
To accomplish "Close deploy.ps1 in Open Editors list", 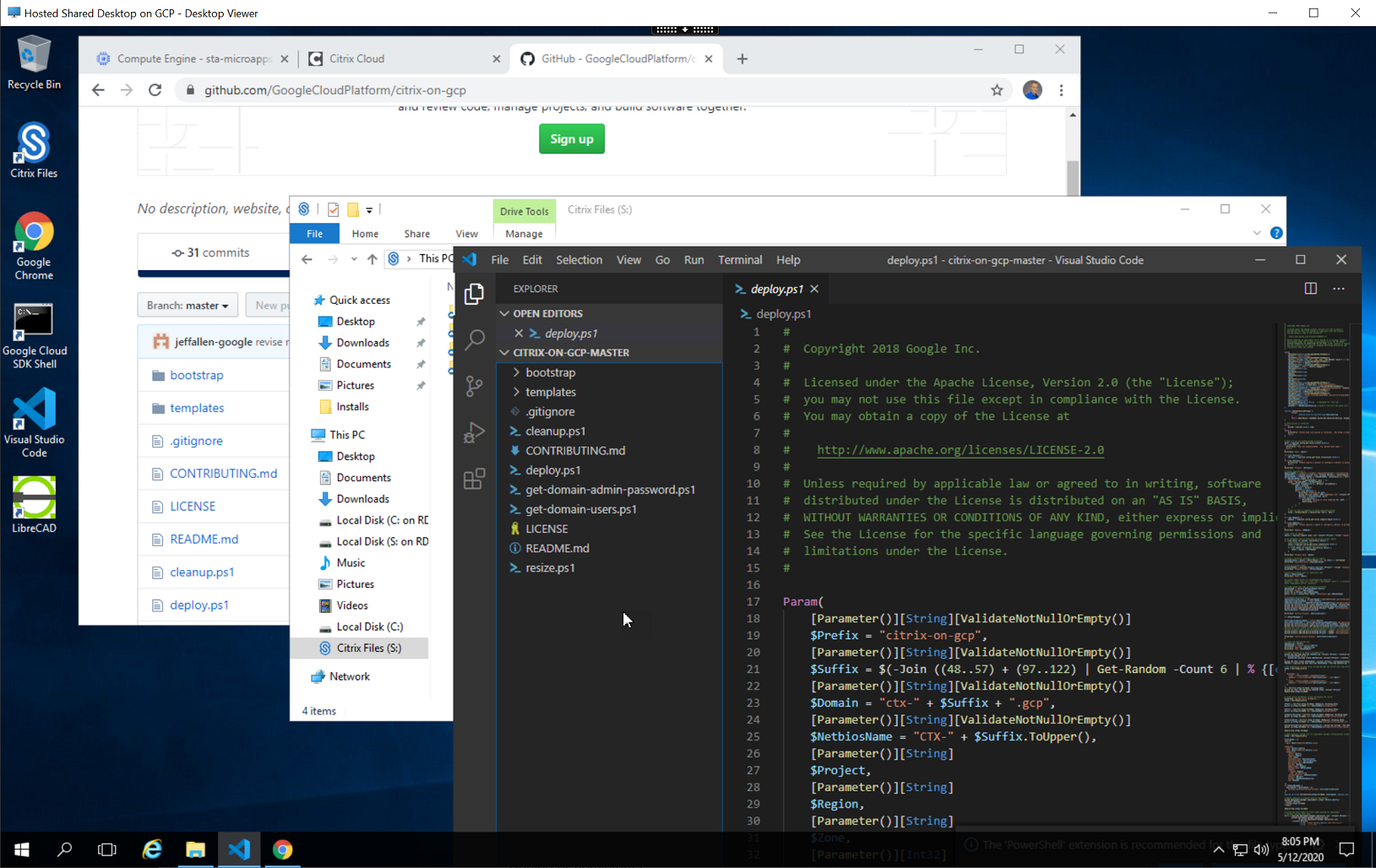I will point(519,334).
